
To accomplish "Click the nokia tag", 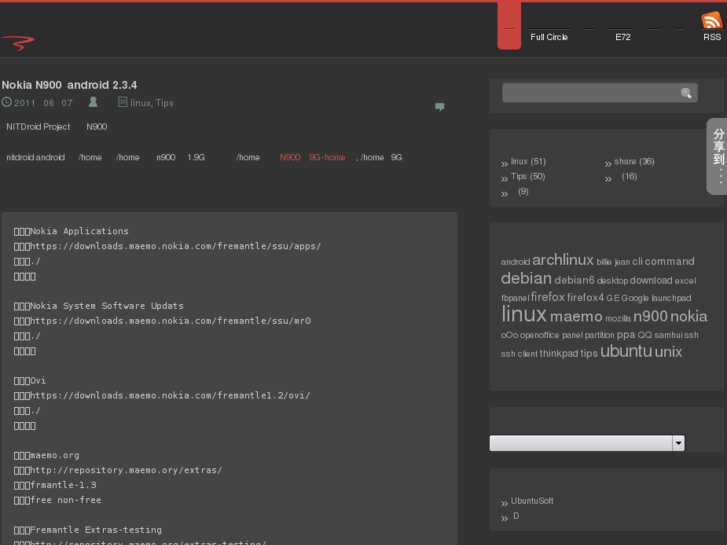I will click(689, 316).
